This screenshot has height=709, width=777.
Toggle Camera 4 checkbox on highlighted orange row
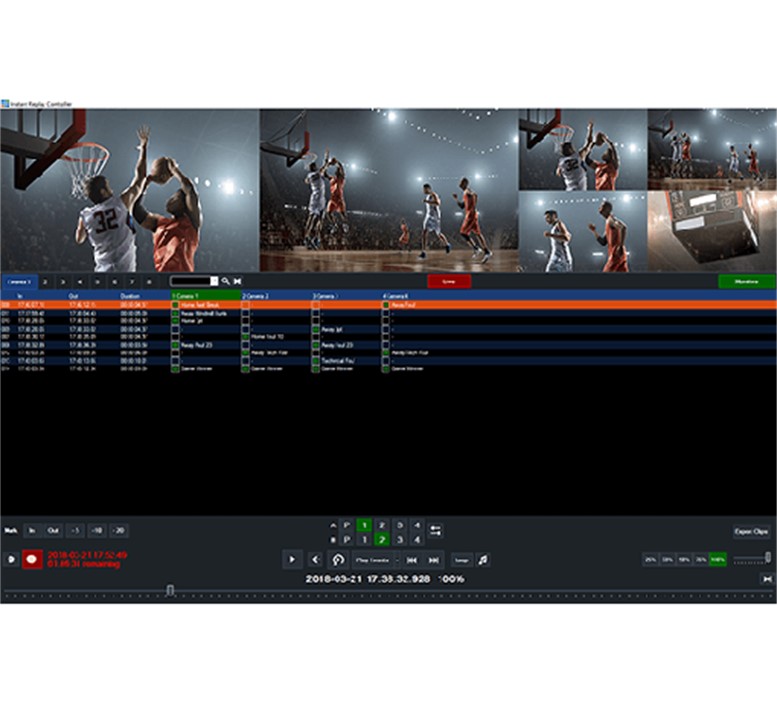(385, 304)
